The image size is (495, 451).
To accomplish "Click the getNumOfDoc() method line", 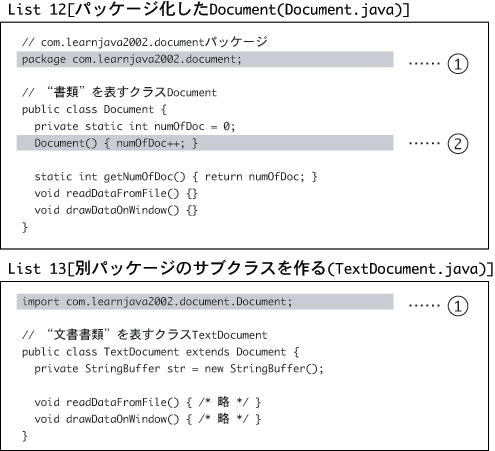I will (x=176, y=177).
